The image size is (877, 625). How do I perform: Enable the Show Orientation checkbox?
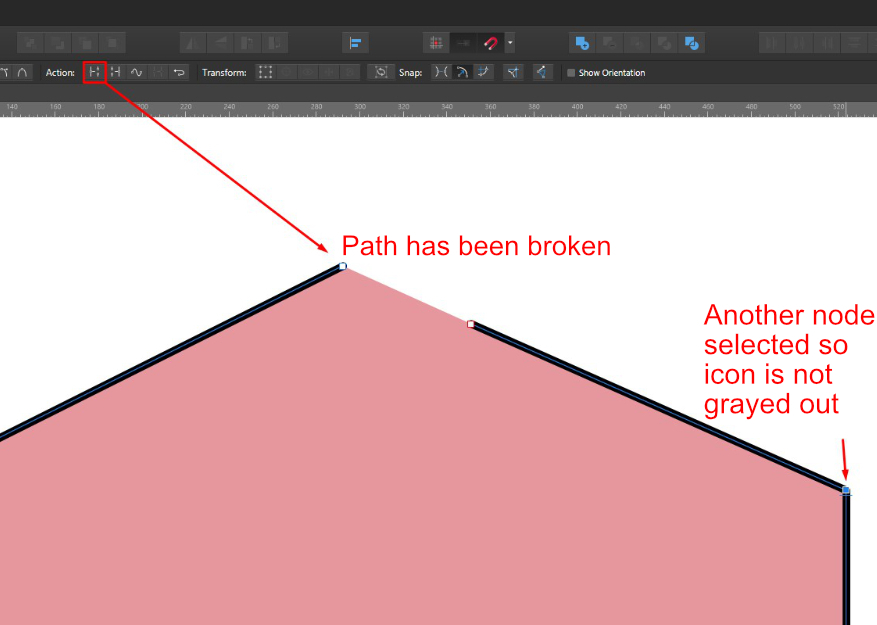tap(571, 73)
